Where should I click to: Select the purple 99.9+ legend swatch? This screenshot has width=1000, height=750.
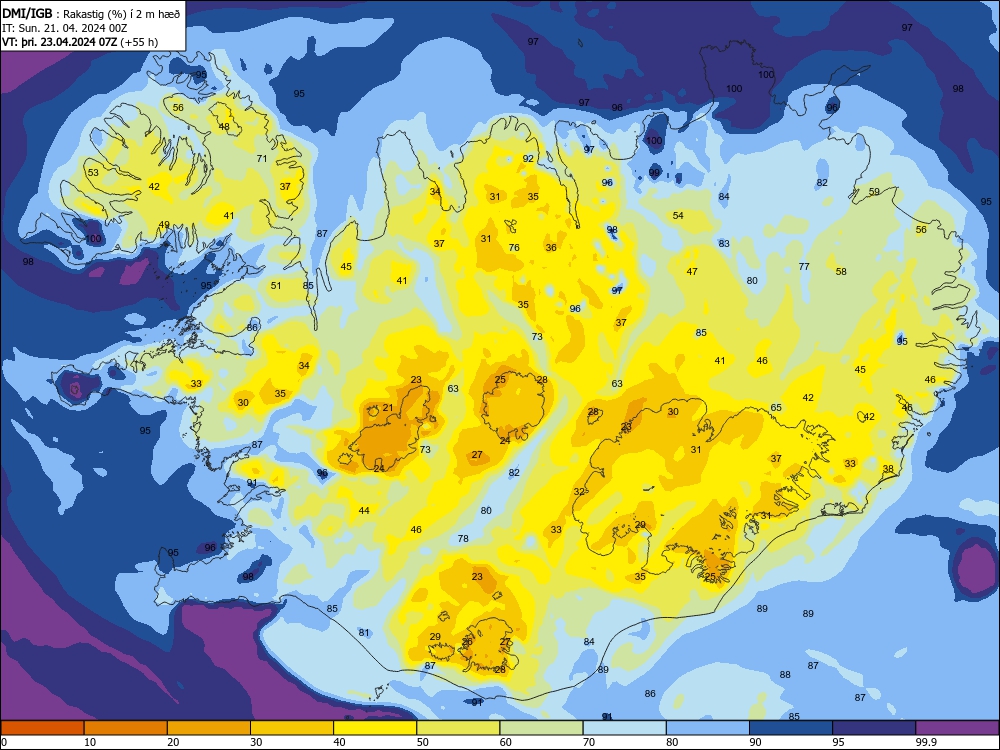tap(957, 728)
